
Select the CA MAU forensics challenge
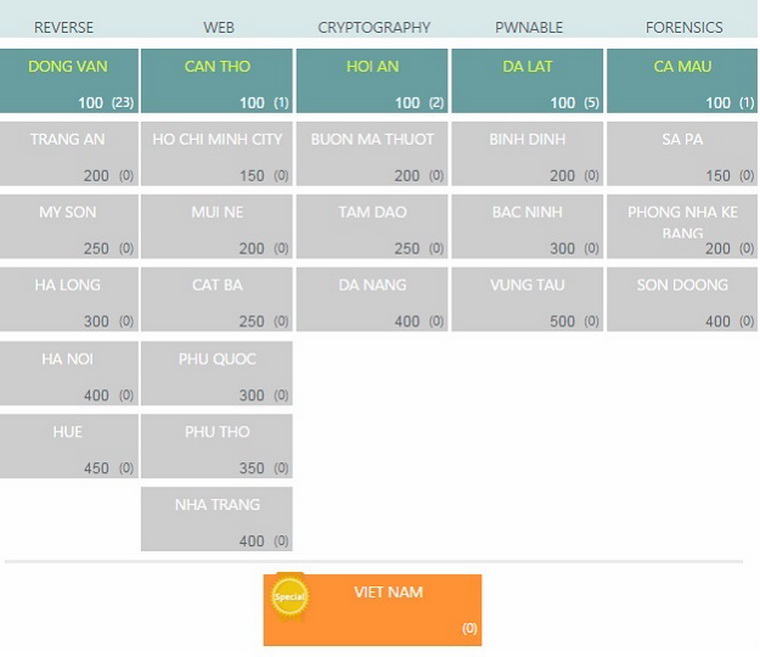682,81
